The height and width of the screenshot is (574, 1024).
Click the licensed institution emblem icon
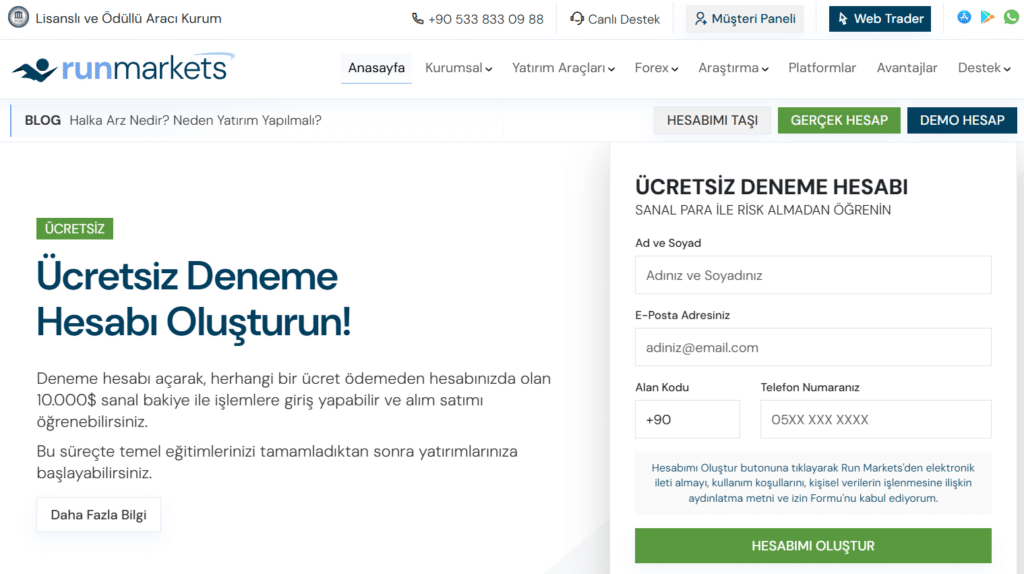pyautogui.click(x=18, y=18)
